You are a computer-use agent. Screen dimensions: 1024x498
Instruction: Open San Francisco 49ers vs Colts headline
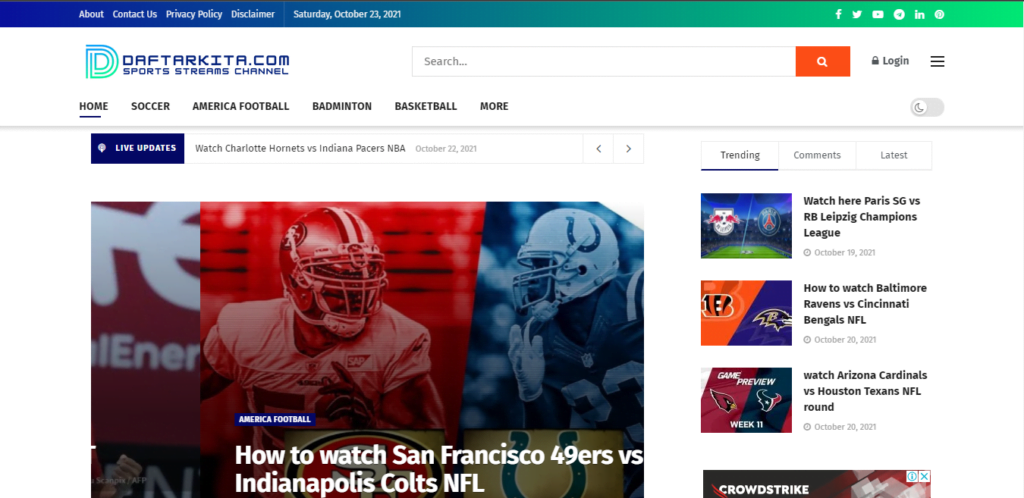tap(439, 469)
